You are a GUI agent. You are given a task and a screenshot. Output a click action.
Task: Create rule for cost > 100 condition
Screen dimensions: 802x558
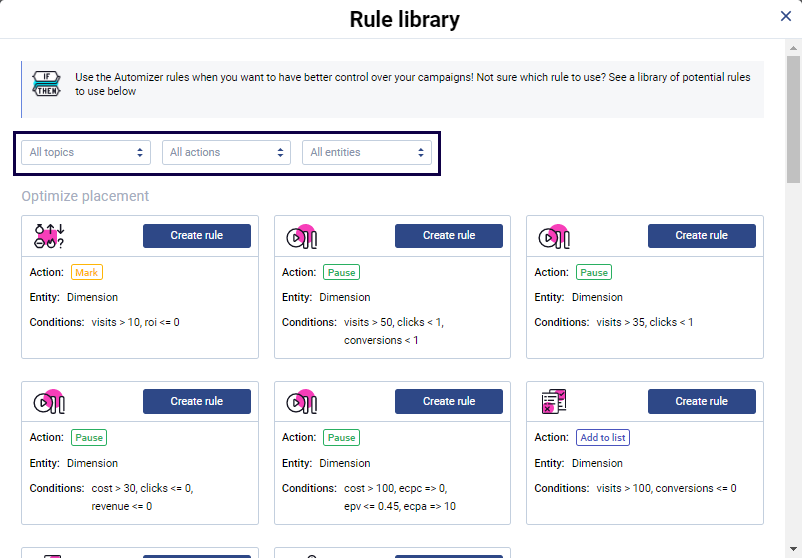point(449,401)
